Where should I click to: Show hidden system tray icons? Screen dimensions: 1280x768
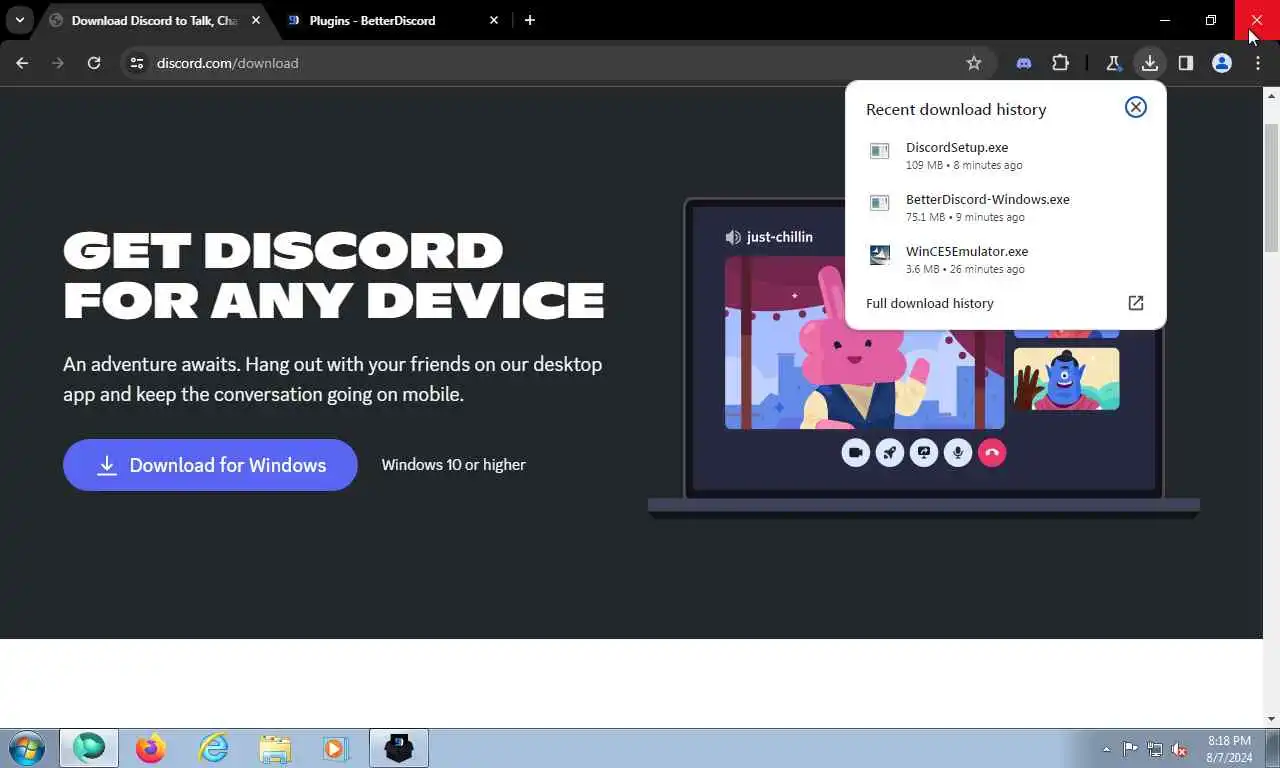point(1106,749)
